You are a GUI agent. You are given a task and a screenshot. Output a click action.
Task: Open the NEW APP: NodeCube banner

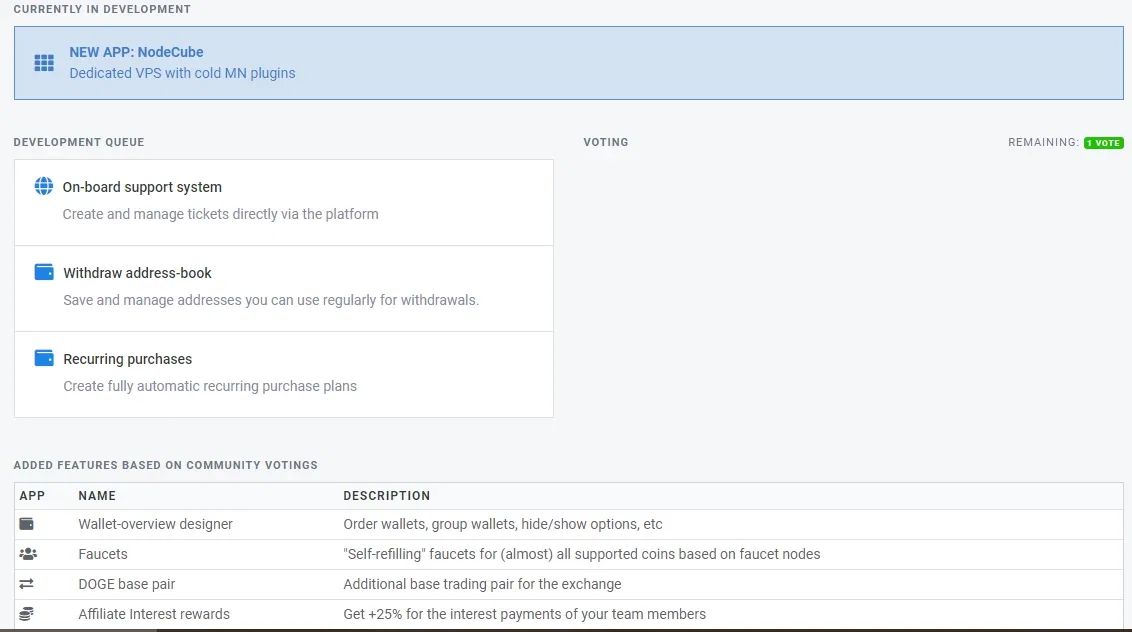click(x=569, y=63)
